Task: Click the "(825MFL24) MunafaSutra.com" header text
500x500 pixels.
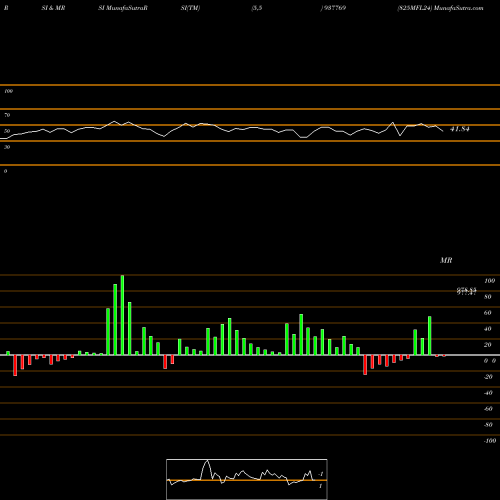Action: point(440,8)
